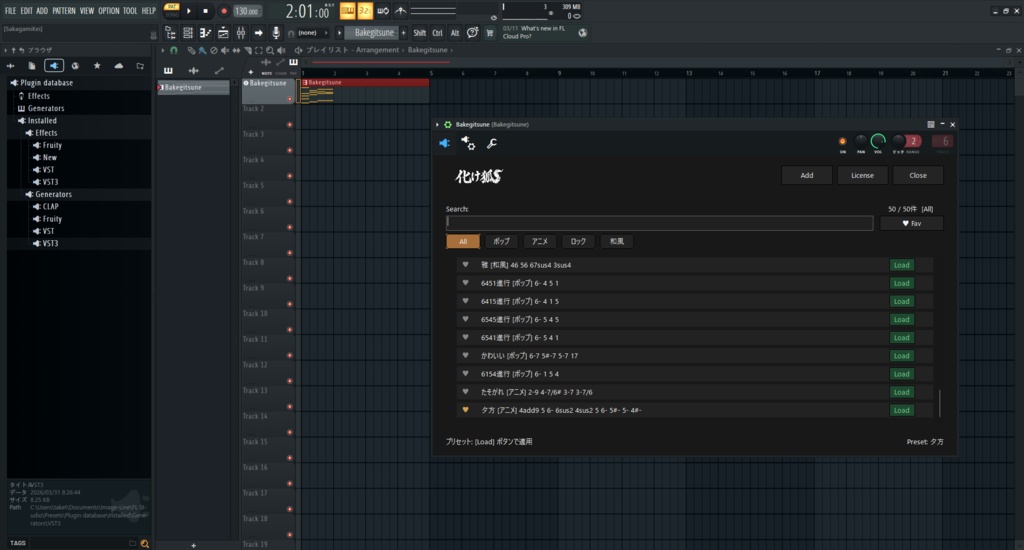1024x550 pixels.
Task: Toggle favorite heart for 6451進行 preset
Action: point(466,283)
